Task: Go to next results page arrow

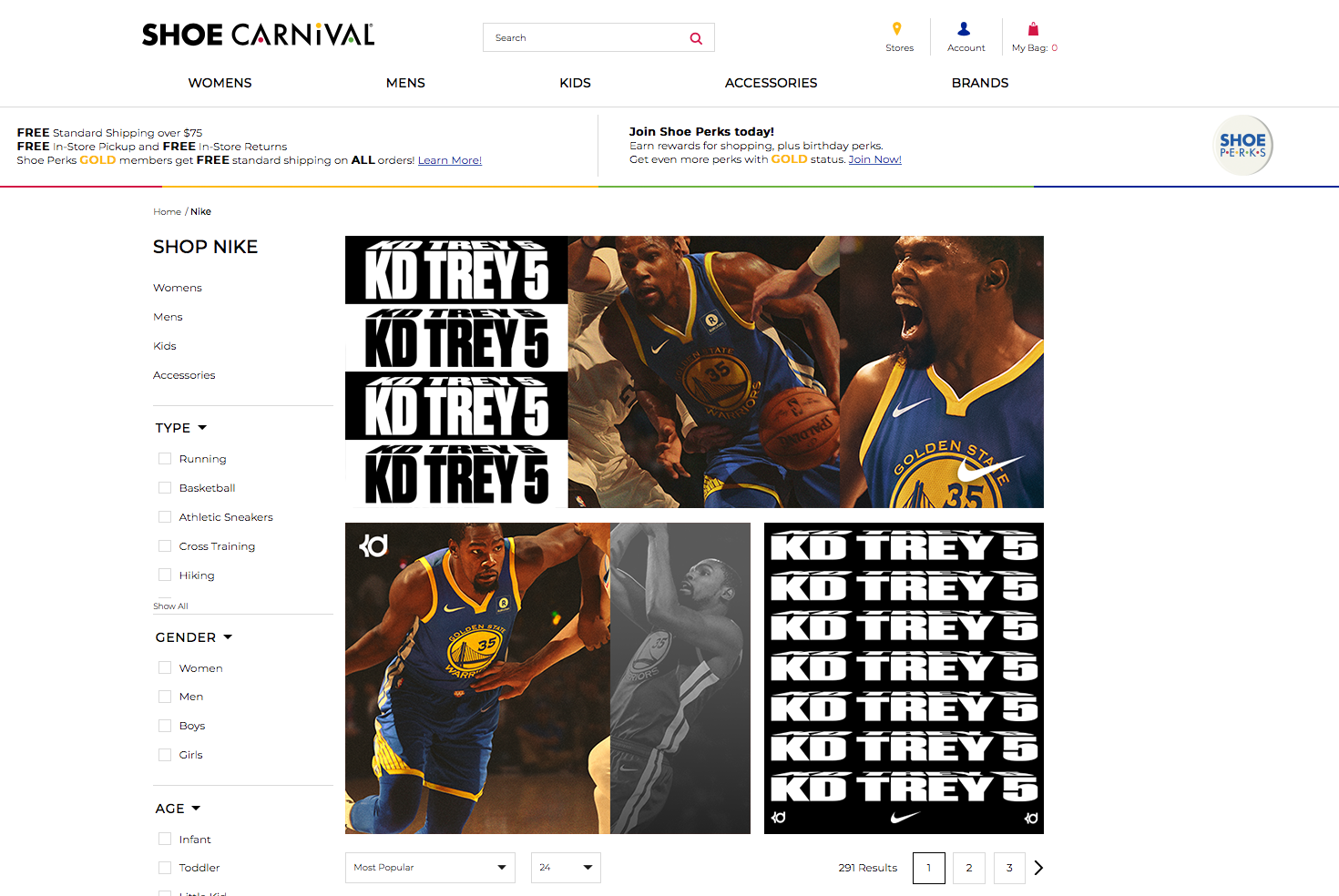Action: [x=1038, y=868]
